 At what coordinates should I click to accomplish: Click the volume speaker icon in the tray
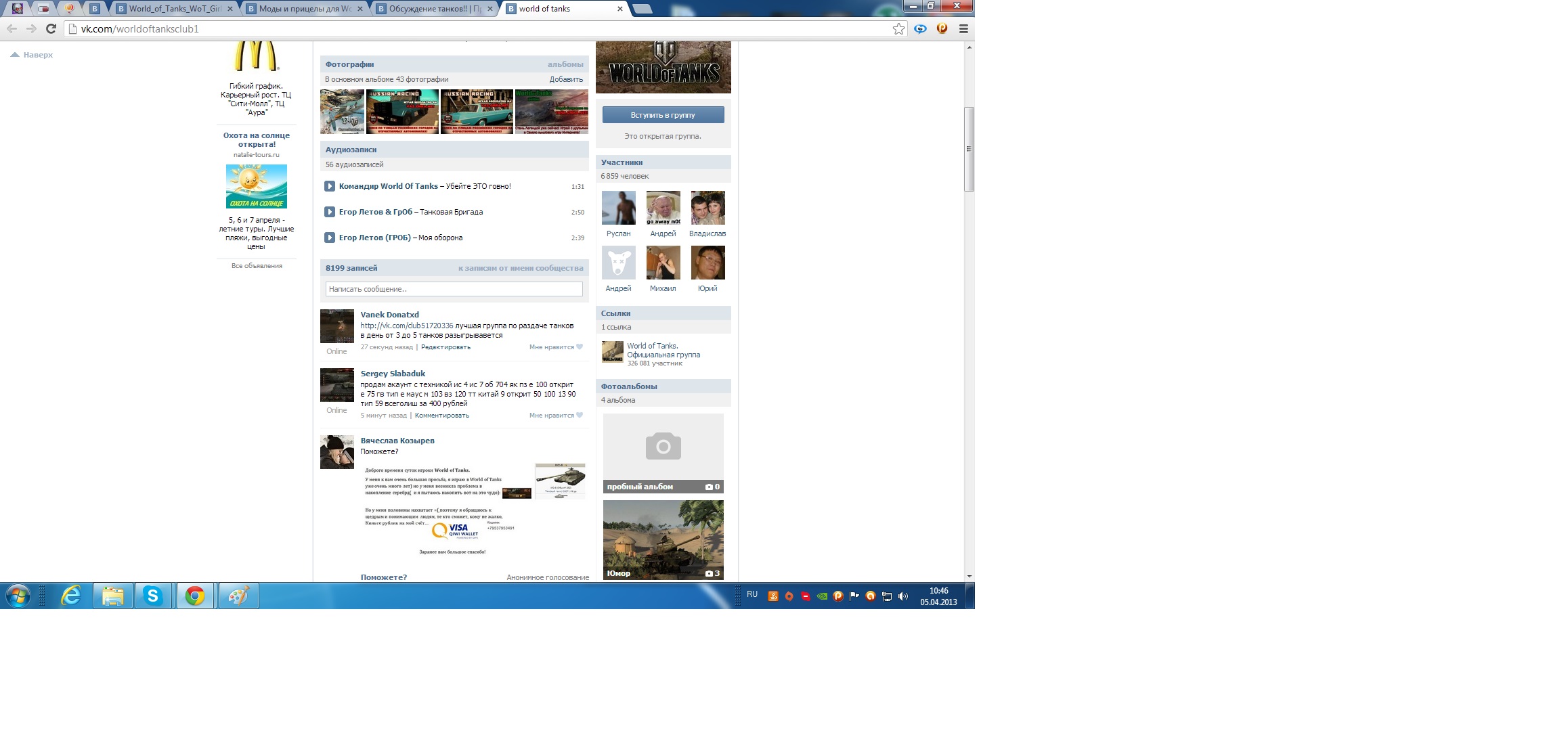click(902, 596)
